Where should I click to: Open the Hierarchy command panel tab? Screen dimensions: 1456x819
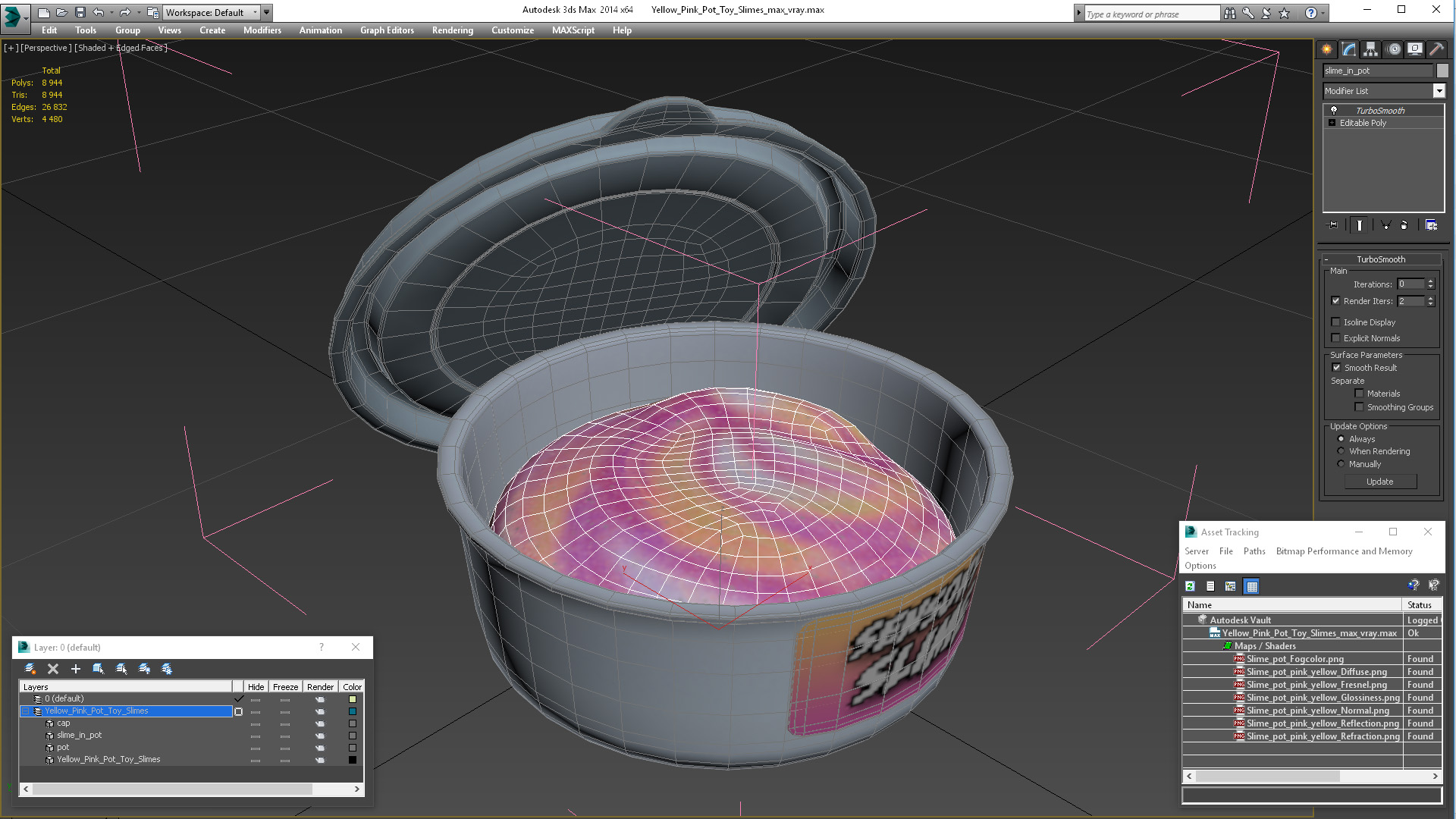(x=1370, y=49)
